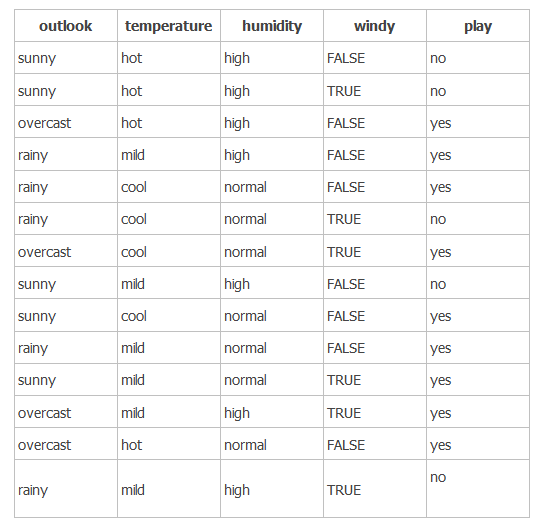Select 'no' in the sunny mild high row
Image resolution: width=541 pixels, height=526 pixels.
pos(438,284)
